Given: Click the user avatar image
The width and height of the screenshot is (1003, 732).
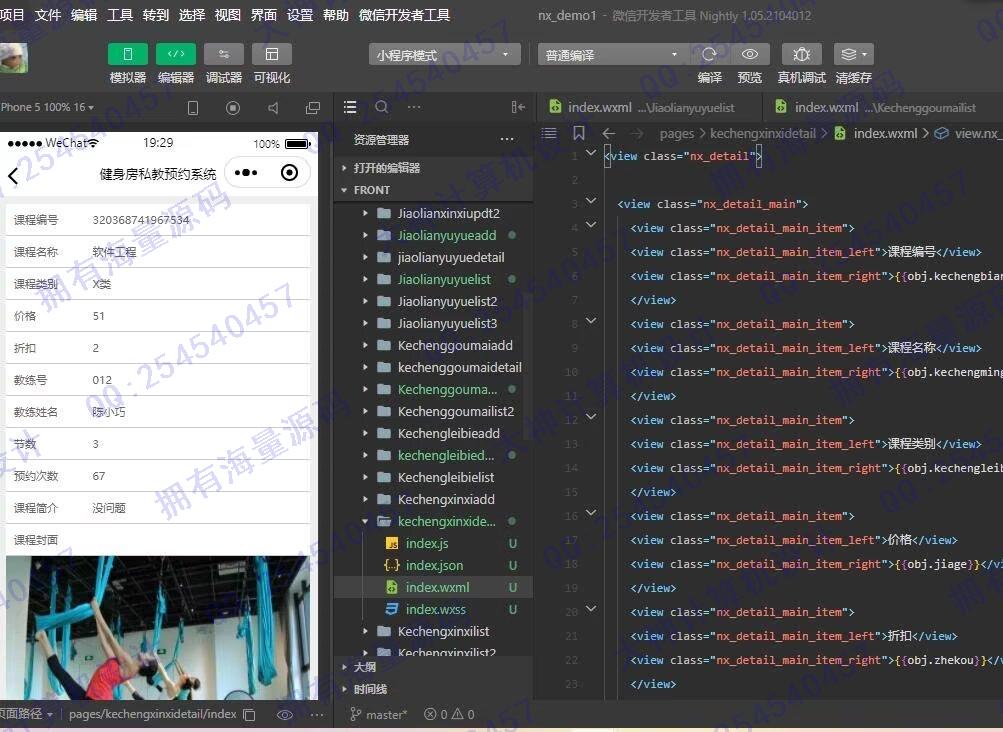Looking at the screenshot, I should 13,58.
